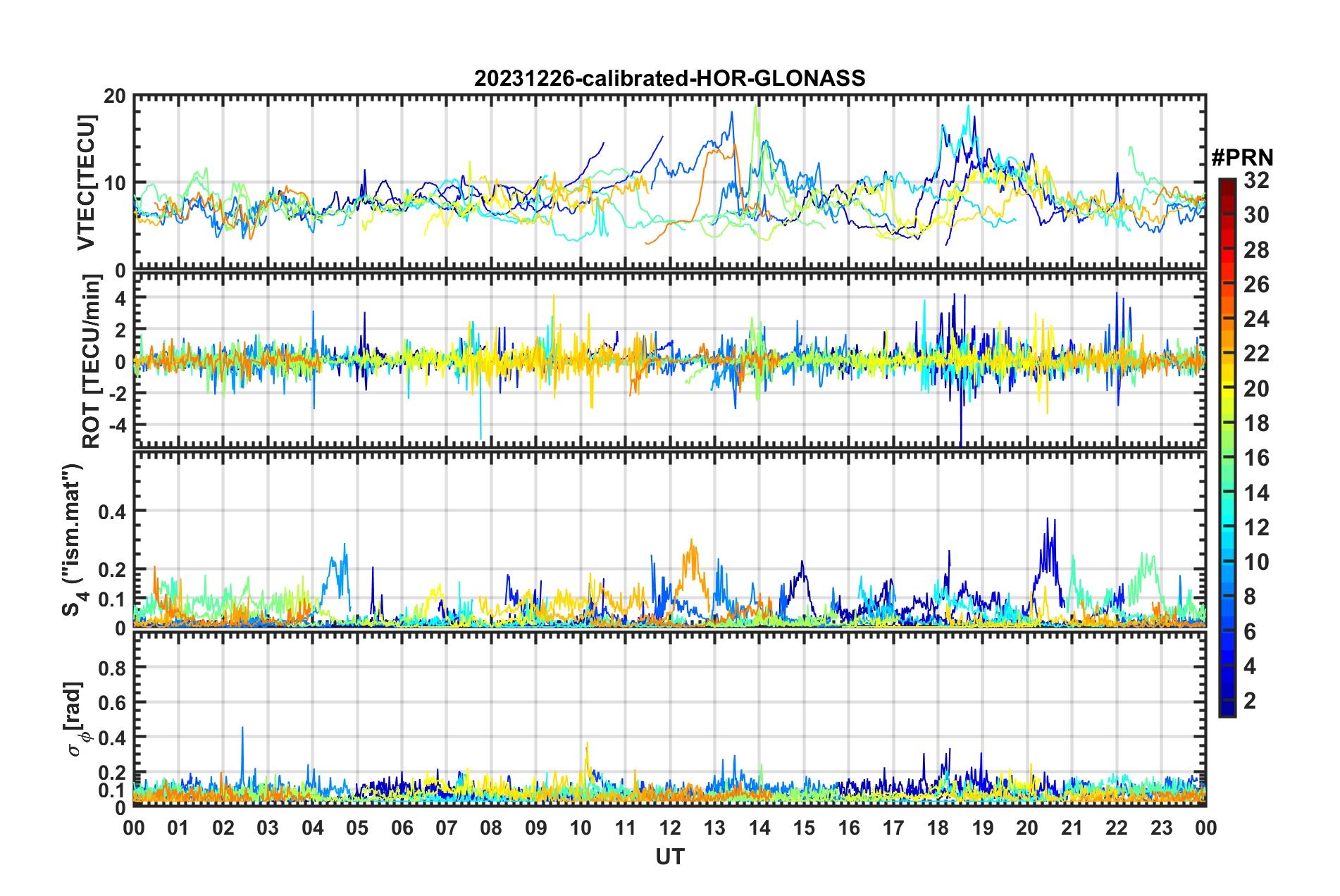Click the S4 ("ism.mat") axis label
Image resolution: width=1340 pixels, height=896 pixels.
(x=73, y=540)
